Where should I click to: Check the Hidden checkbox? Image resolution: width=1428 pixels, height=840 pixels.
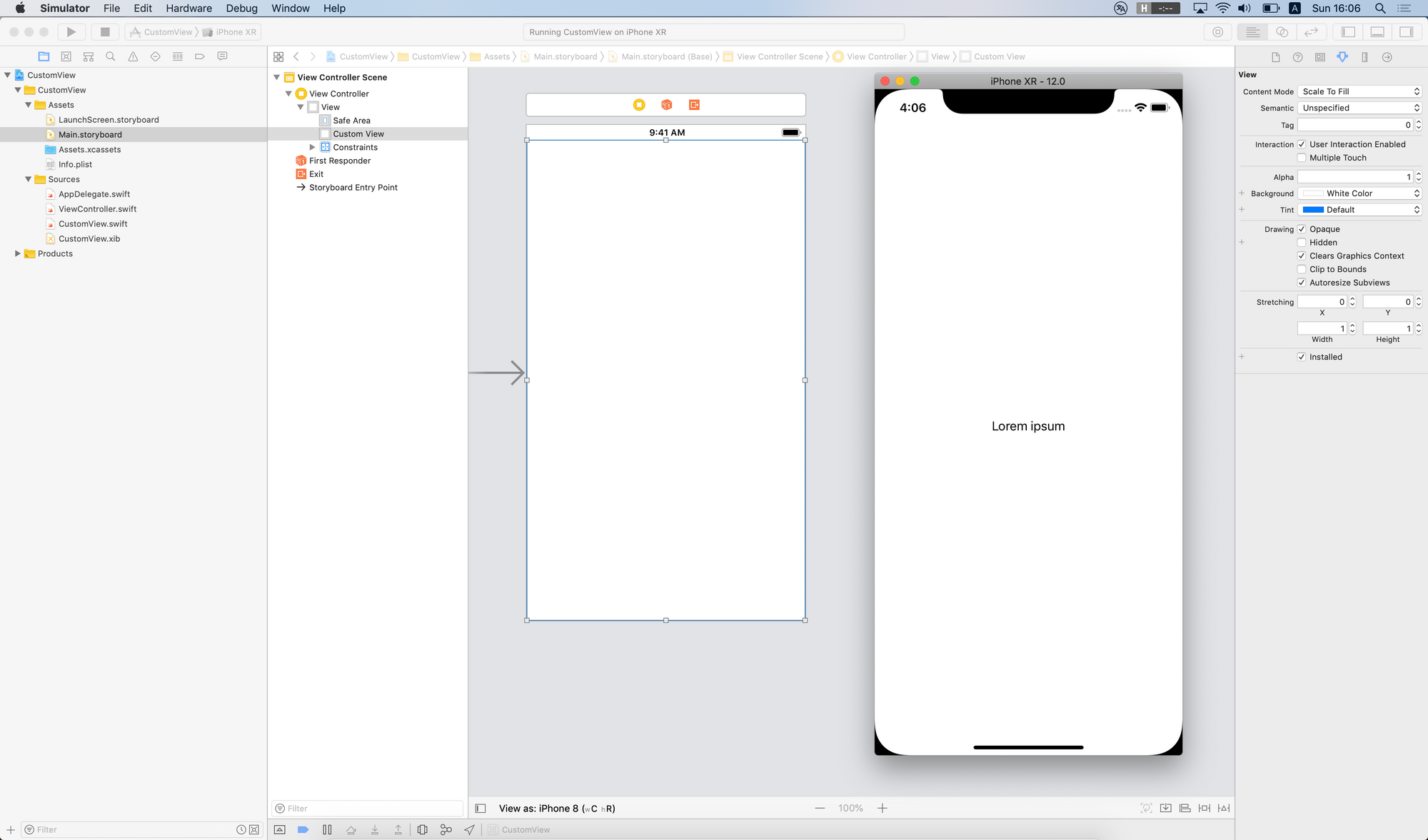click(1302, 243)
